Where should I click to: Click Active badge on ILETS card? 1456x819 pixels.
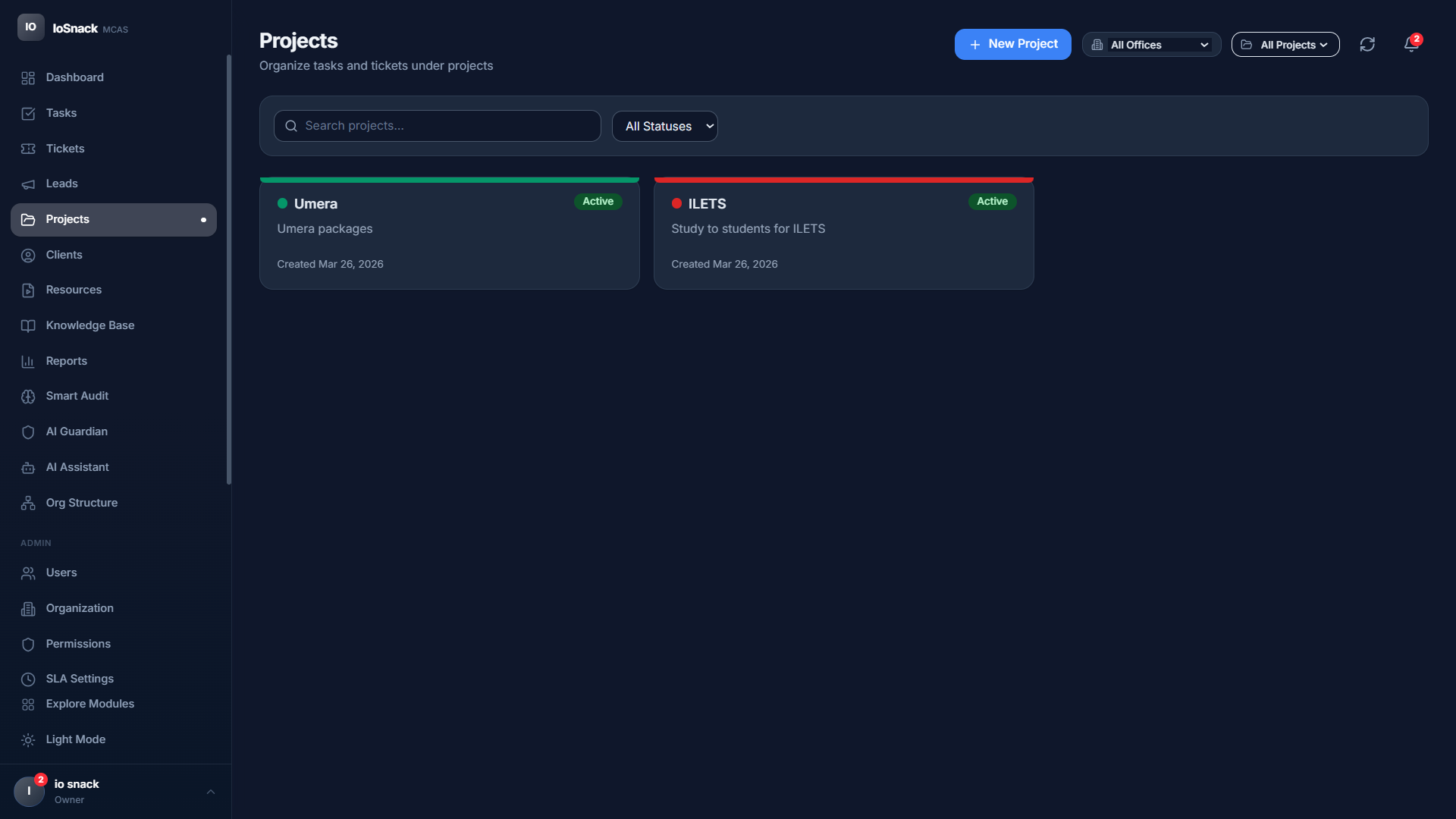pyautogui.click(x=992, y=202)
